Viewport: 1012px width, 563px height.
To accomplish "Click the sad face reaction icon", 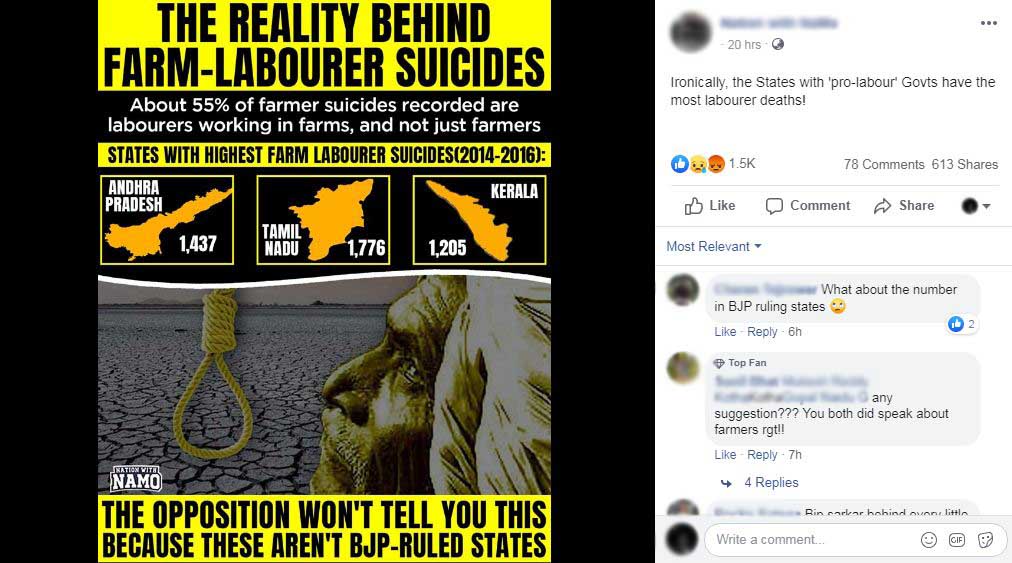I will [698, 164].
